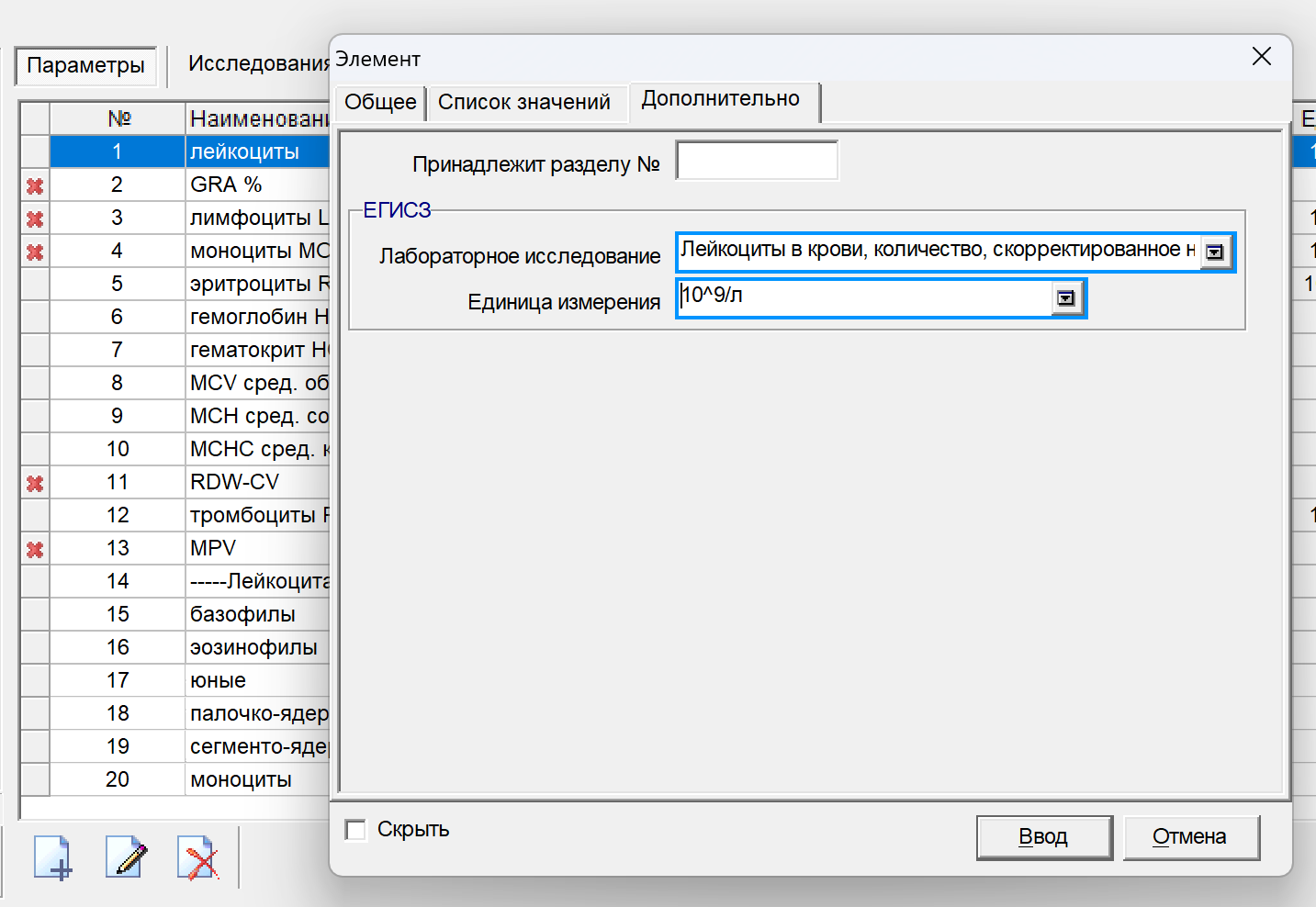
Task: Click red X mark beside MPV row
Action: pyautogui.click(x=35, y=549)
